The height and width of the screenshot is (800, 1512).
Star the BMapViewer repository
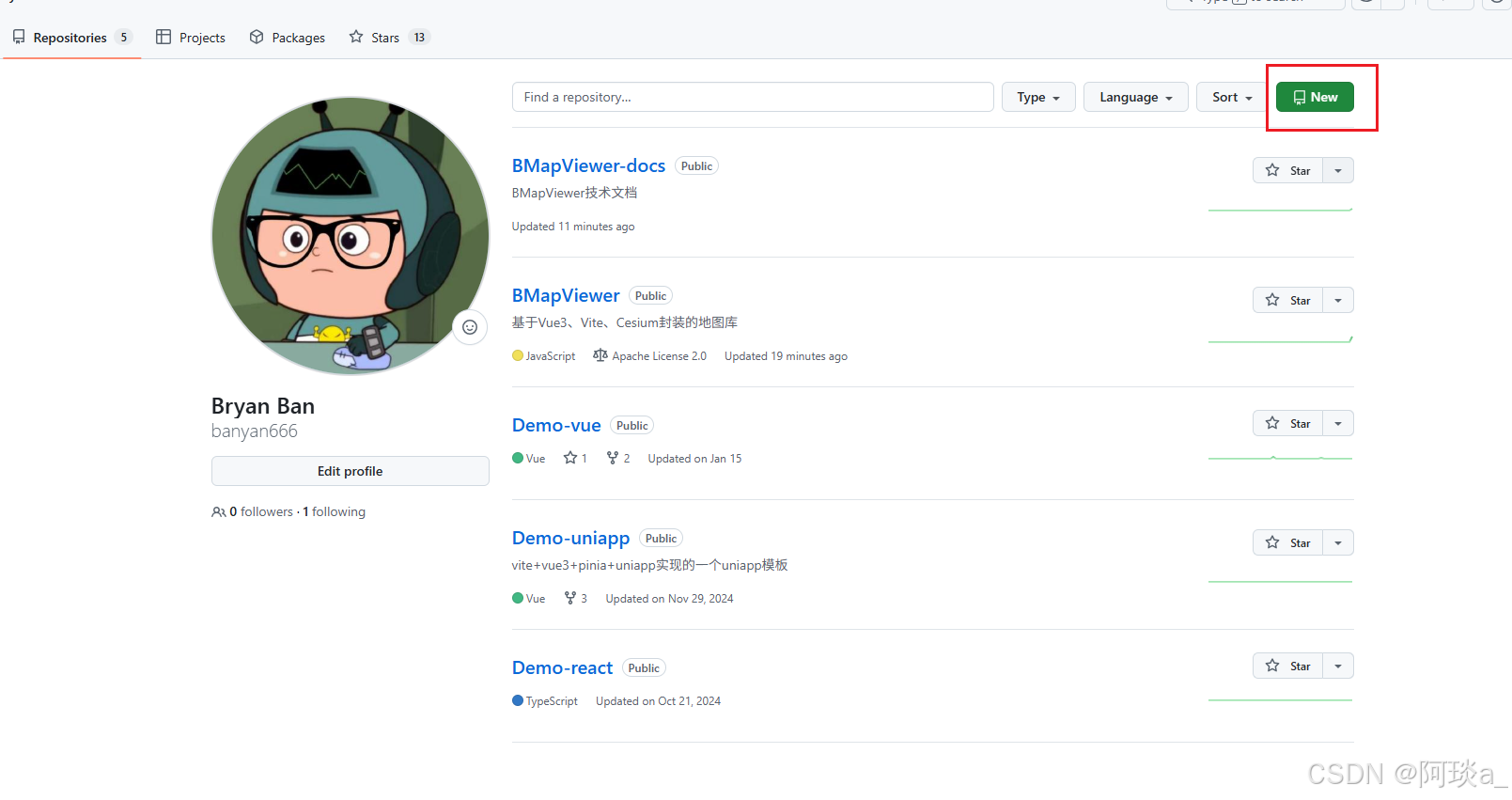point(1287,300)
